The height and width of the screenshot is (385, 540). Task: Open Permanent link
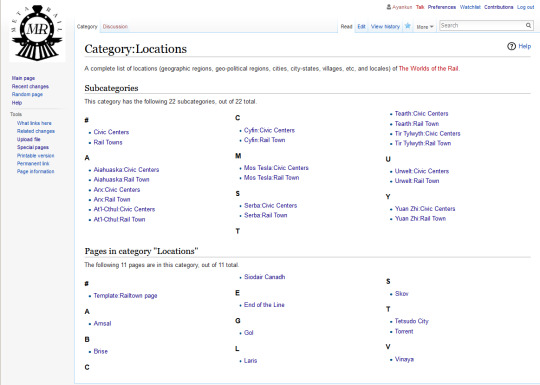click(x=33, y=164)
